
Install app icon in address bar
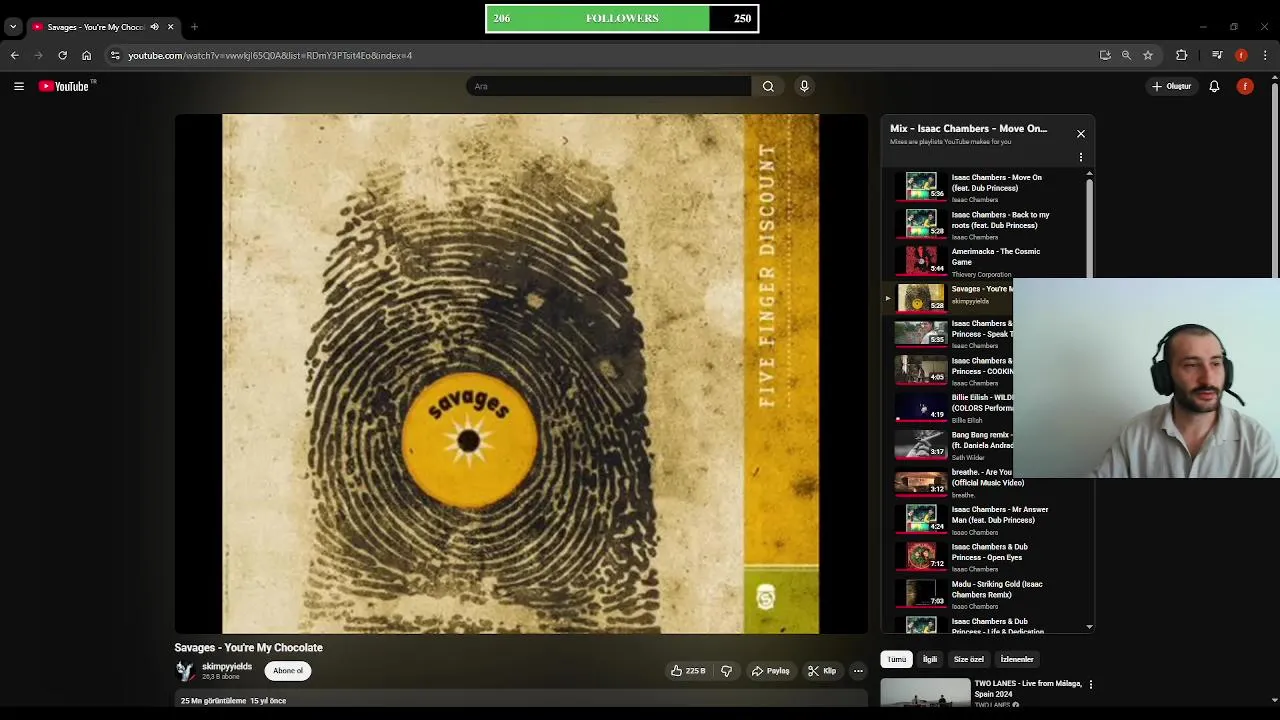click(1105, 55)
